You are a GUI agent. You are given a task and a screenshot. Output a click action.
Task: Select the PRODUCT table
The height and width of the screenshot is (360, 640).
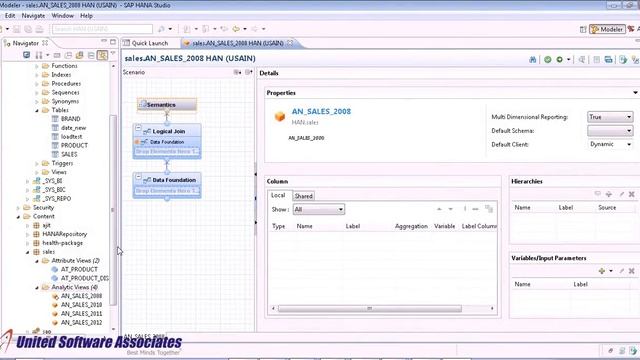pos(74,145)
